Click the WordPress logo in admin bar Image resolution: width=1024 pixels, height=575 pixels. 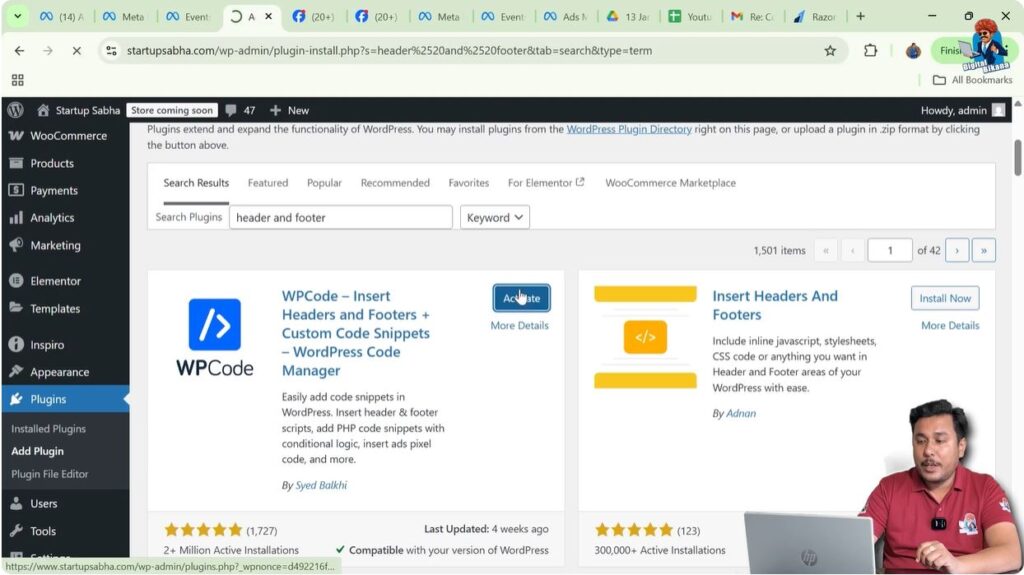16,110
